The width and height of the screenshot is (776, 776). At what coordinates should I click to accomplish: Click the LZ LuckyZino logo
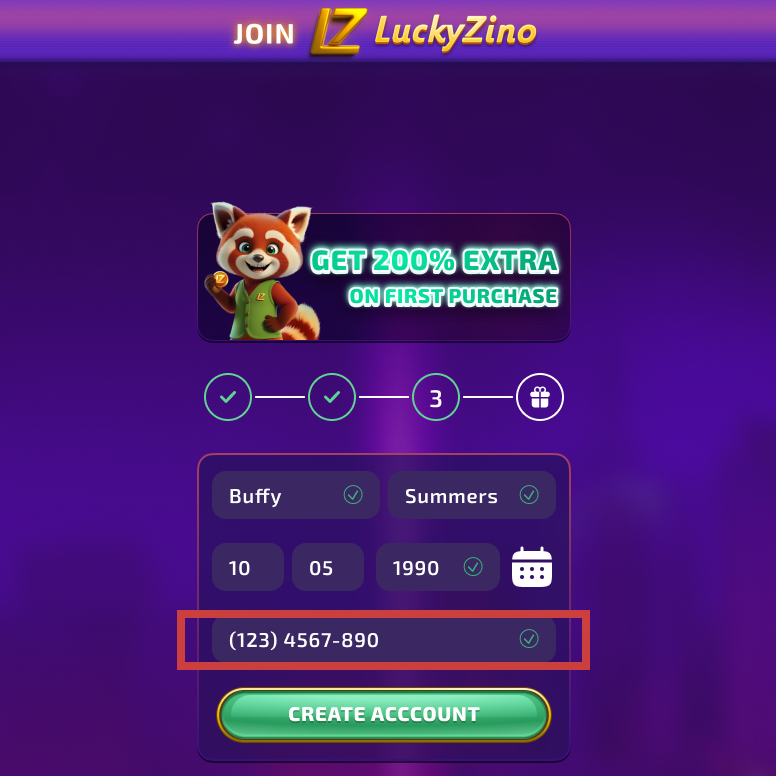pyautogui.click(x=424, y=32)
